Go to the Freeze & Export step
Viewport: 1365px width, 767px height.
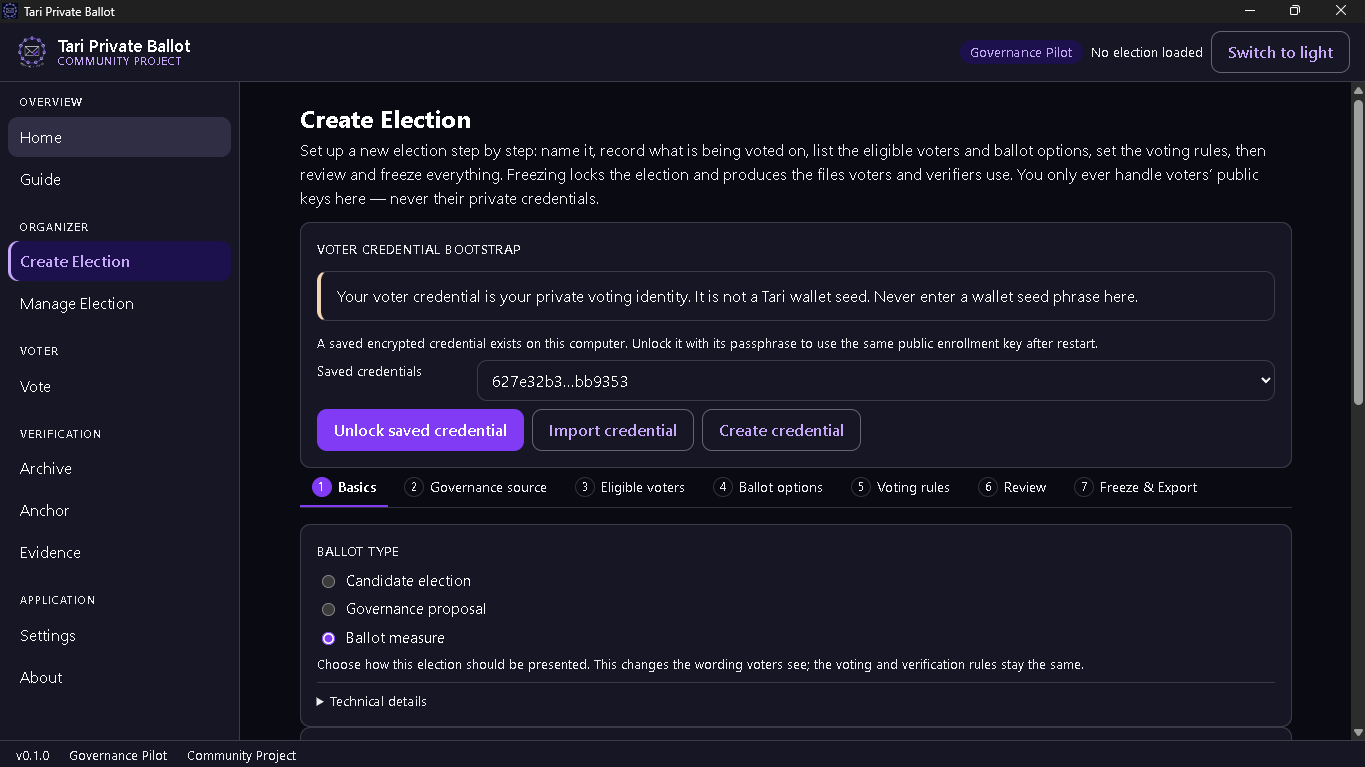1135,487
